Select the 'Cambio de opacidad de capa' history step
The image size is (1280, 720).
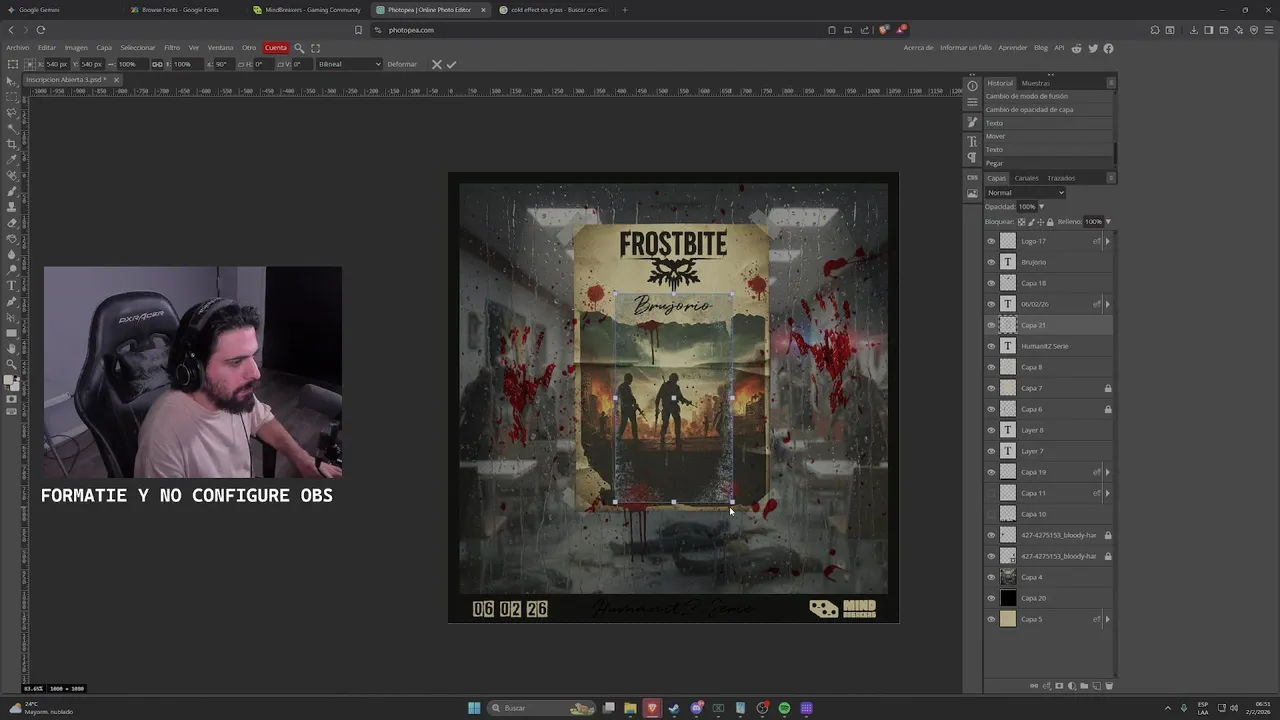(1048, 110)
